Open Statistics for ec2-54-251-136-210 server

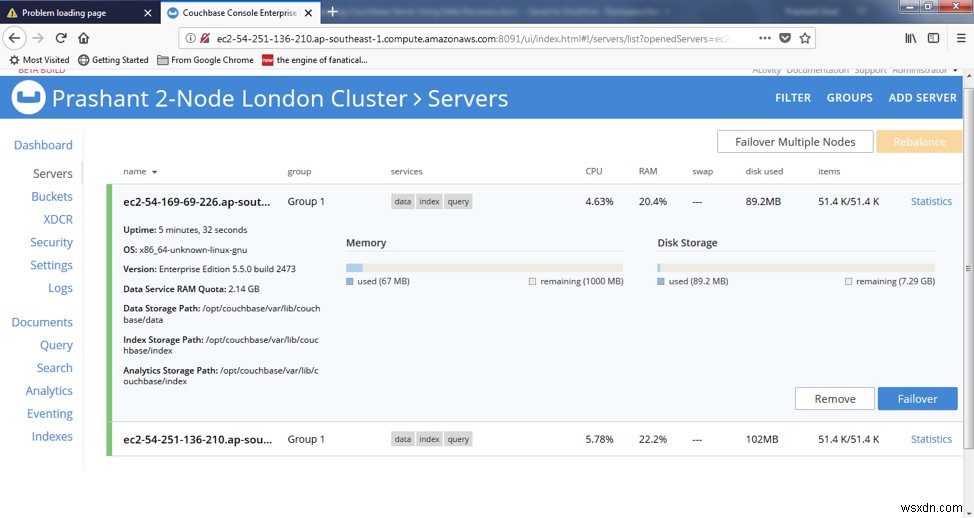[x=931, y=439]
